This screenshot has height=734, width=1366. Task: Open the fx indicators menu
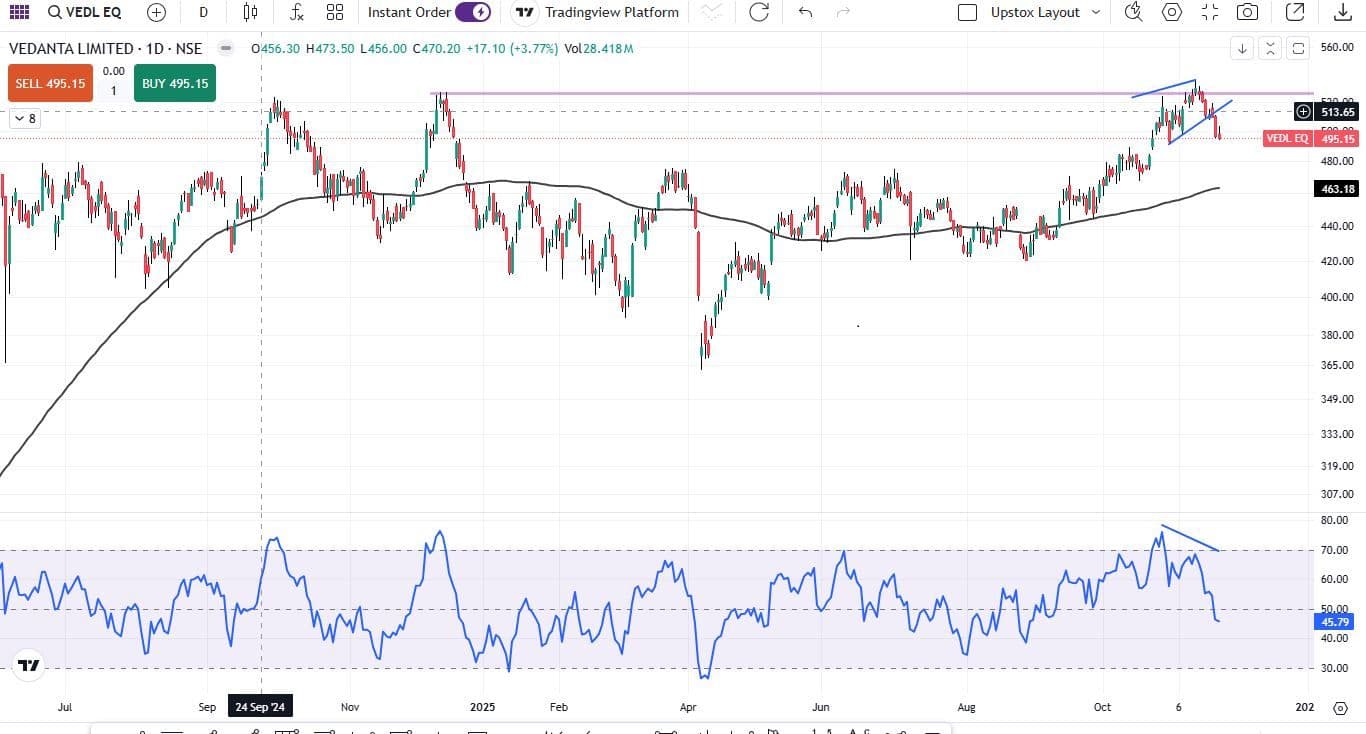tap(297, 13)
